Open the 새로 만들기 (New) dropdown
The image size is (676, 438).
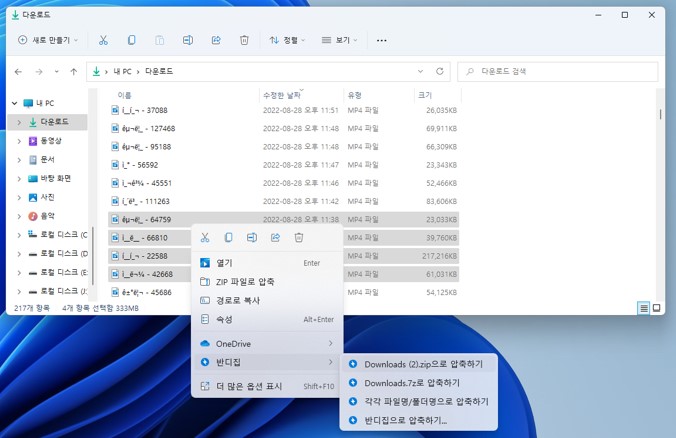[48, 40]
